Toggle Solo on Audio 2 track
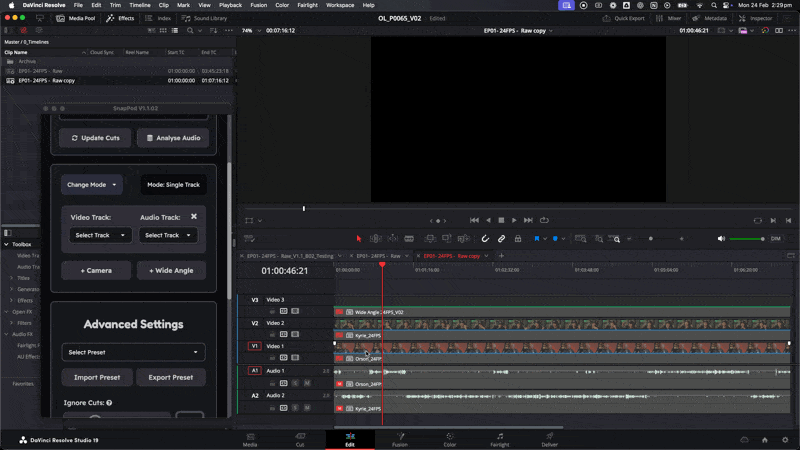Image resolution: width=800 pixels, height=450 pixels. point(295,408)
